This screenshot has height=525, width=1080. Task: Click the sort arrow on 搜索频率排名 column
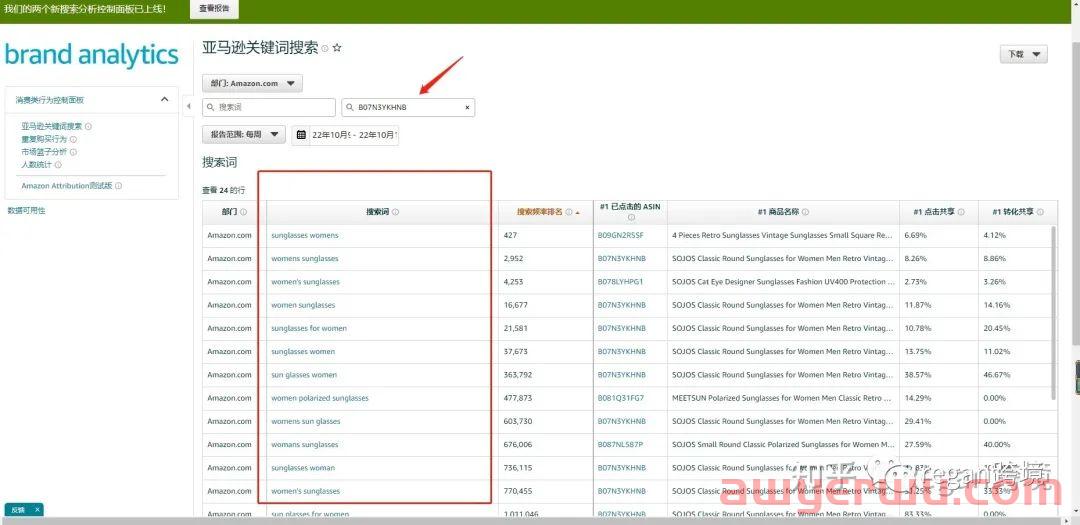click(x=577, y=213)
